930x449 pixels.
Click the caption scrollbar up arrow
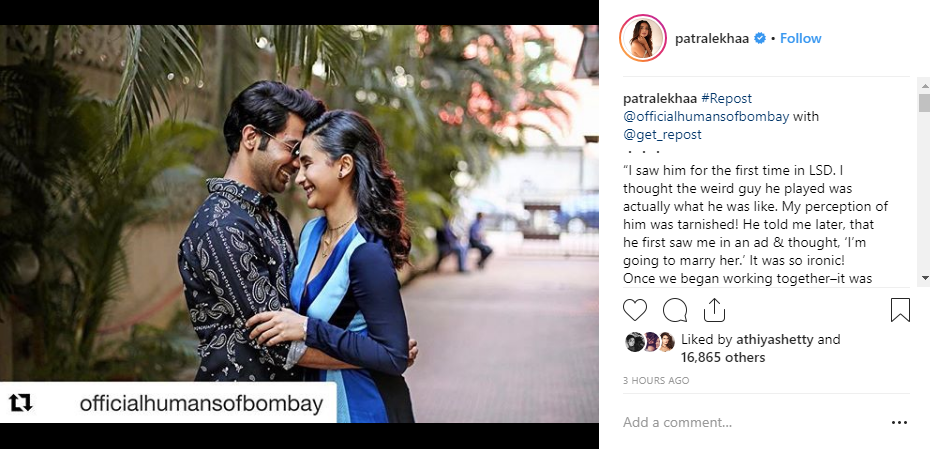click(x=924, y=85)
